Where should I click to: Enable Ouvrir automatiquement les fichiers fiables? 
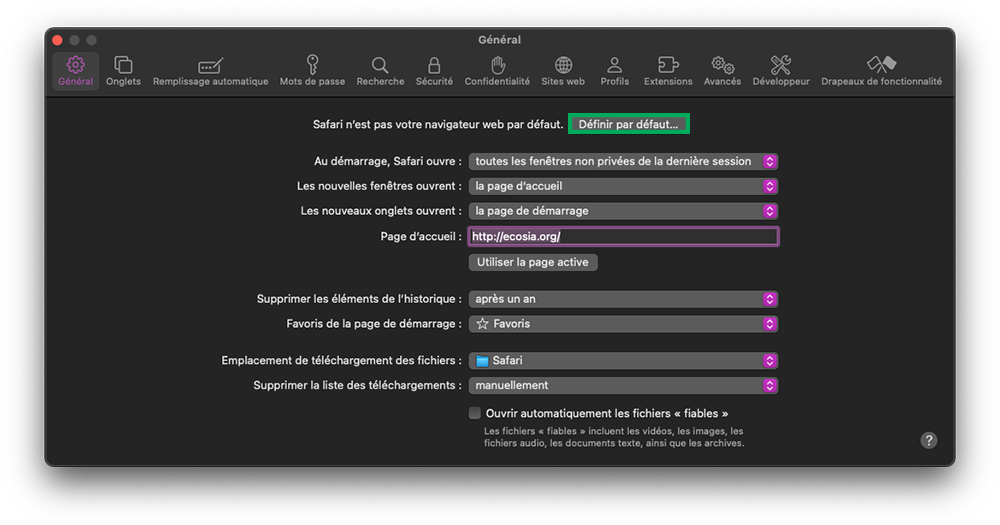[474, 413]
